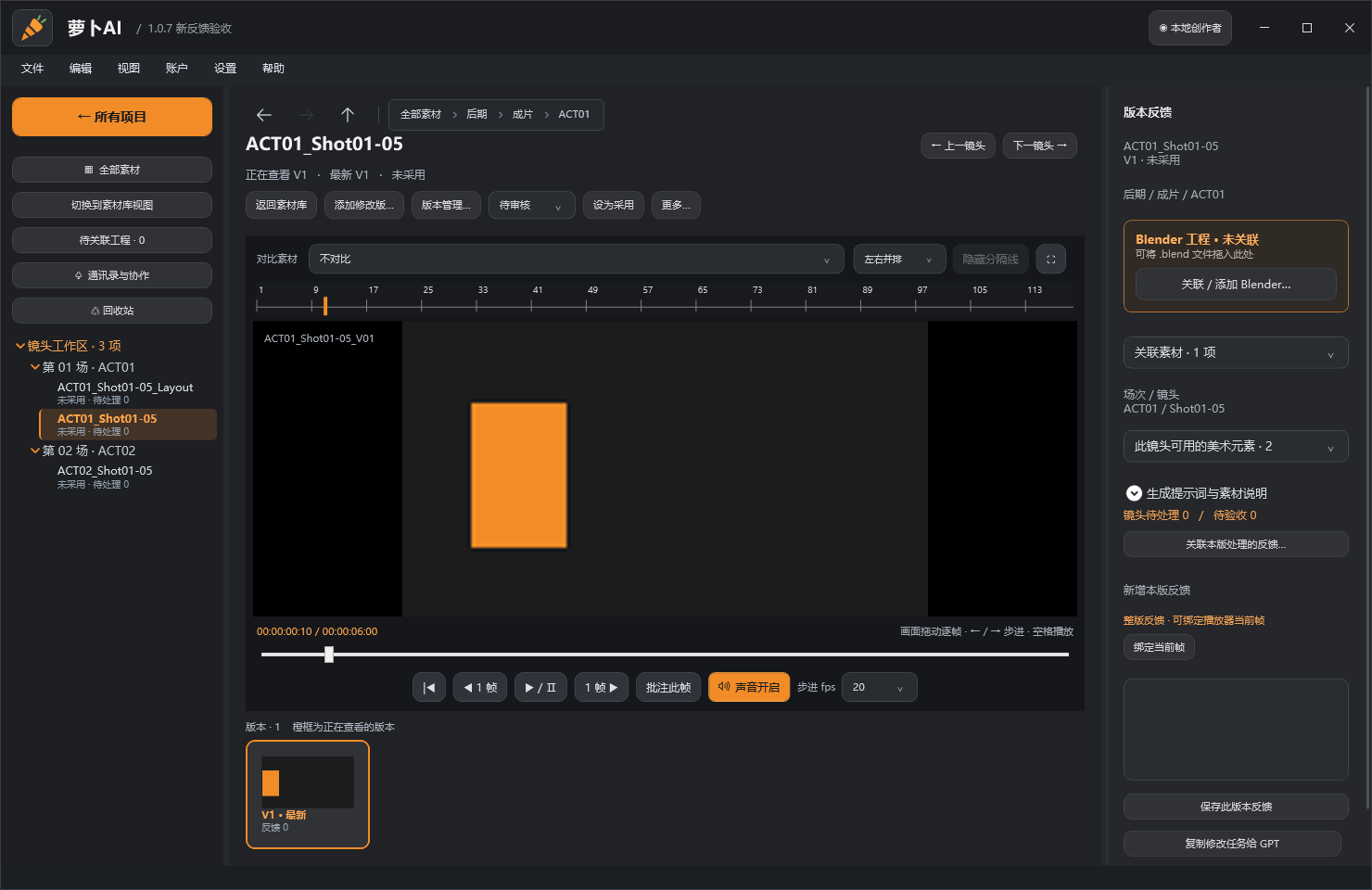Open 全部素材 in sidebar
This screenshot has height=890, width=1372.
pyautogui.click(x=112, y=170)
